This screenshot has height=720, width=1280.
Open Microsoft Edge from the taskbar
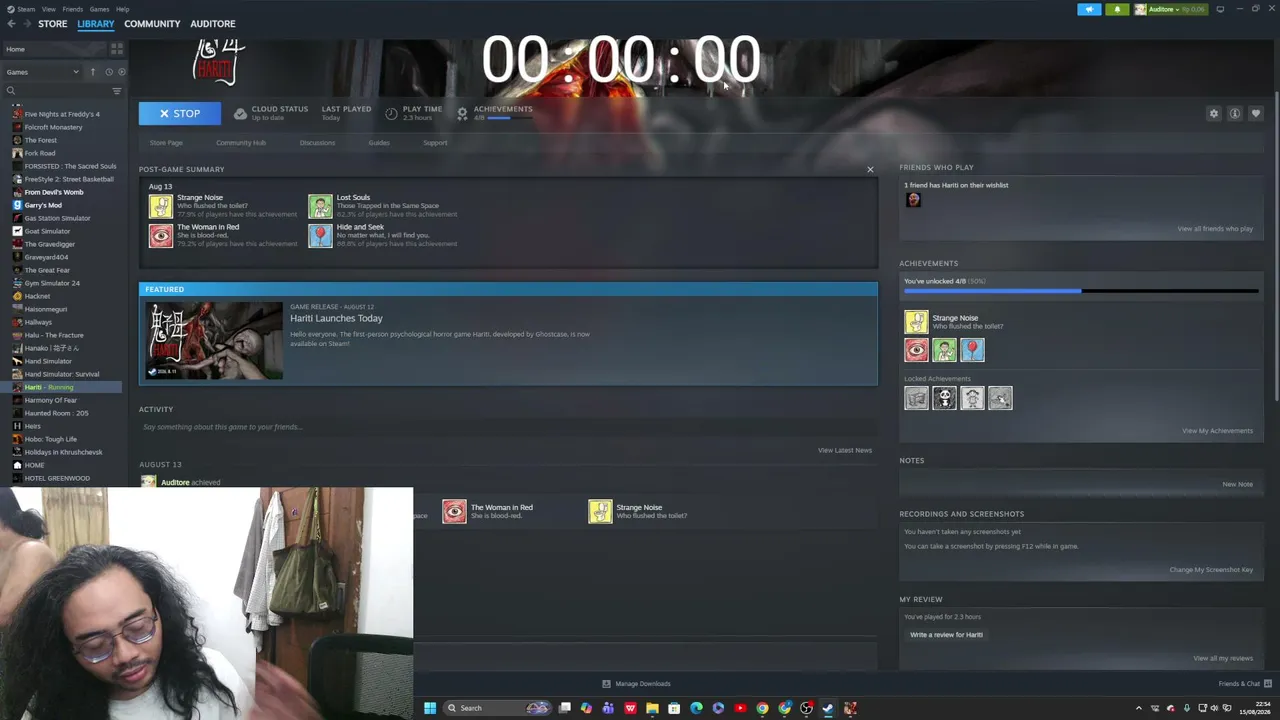click(x=696, y=708)
